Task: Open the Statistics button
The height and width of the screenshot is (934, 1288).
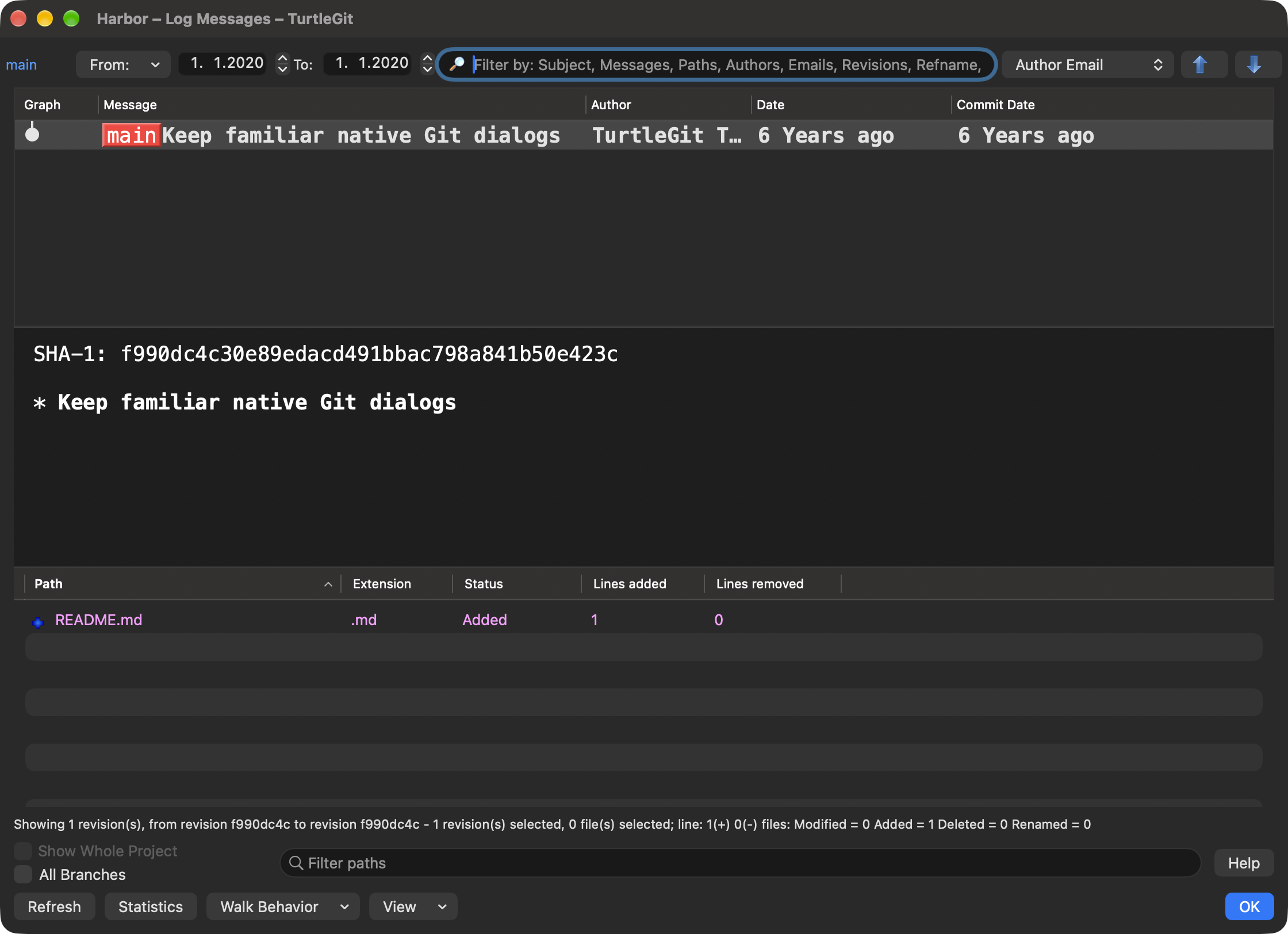Action: coord(151,906)
